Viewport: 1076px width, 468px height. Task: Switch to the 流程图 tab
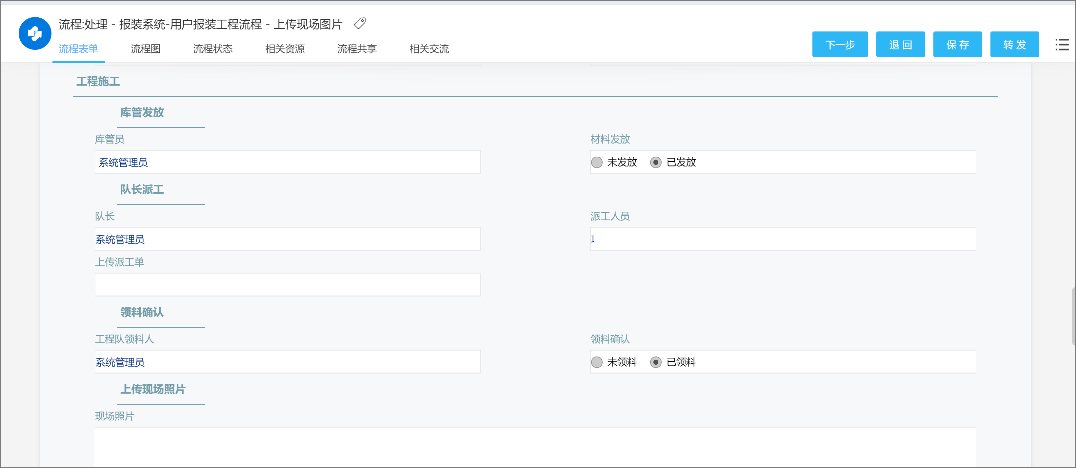pyautogui.click(x=145, y=48)
